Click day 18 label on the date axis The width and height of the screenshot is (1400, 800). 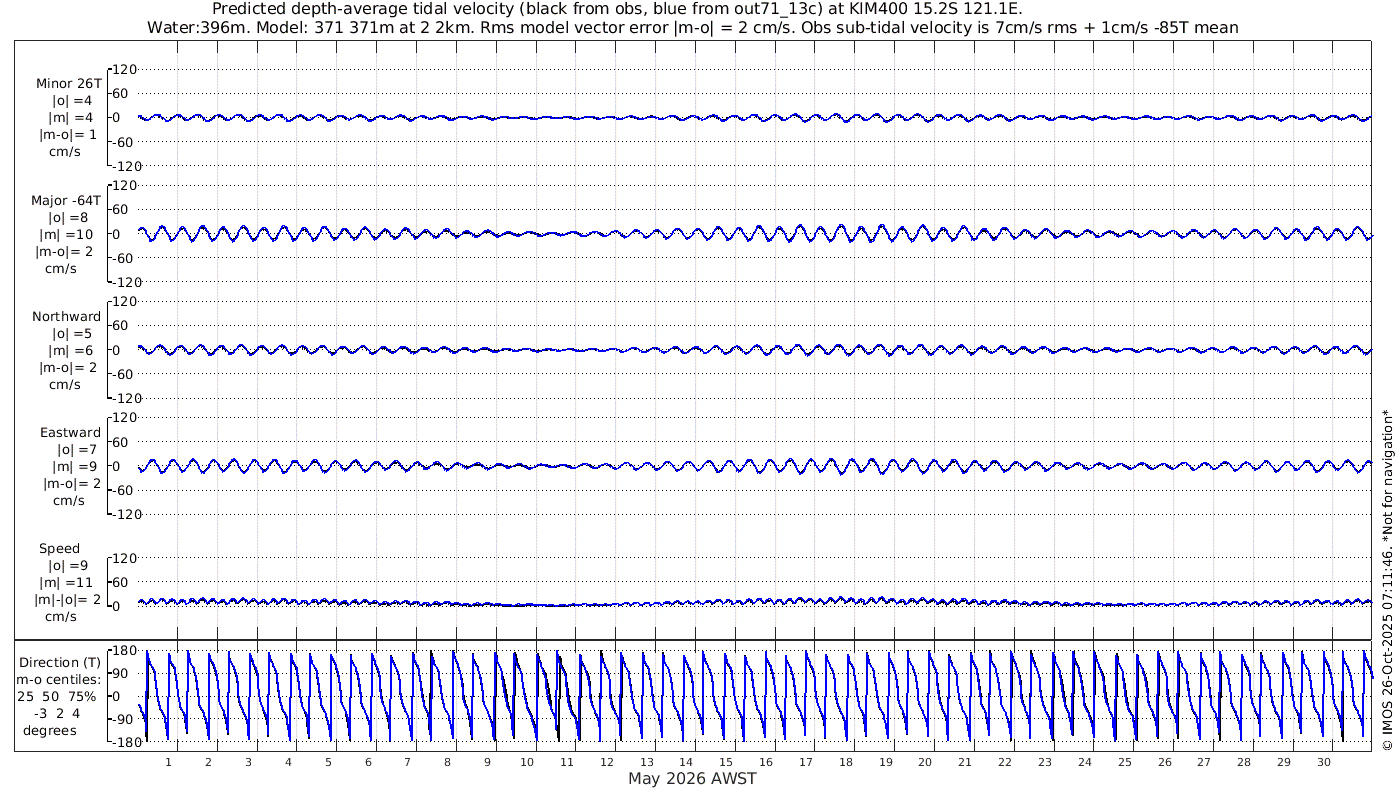pos(846,761)
